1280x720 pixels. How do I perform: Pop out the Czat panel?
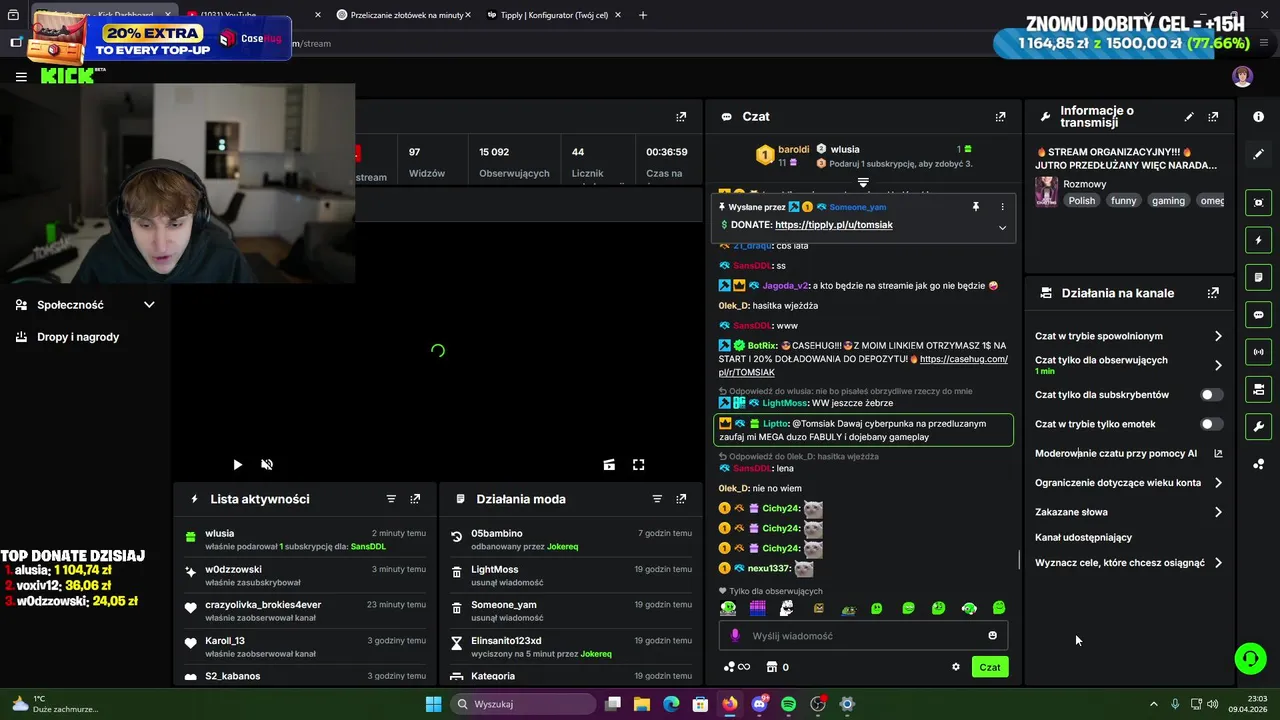click(1000, 117)
